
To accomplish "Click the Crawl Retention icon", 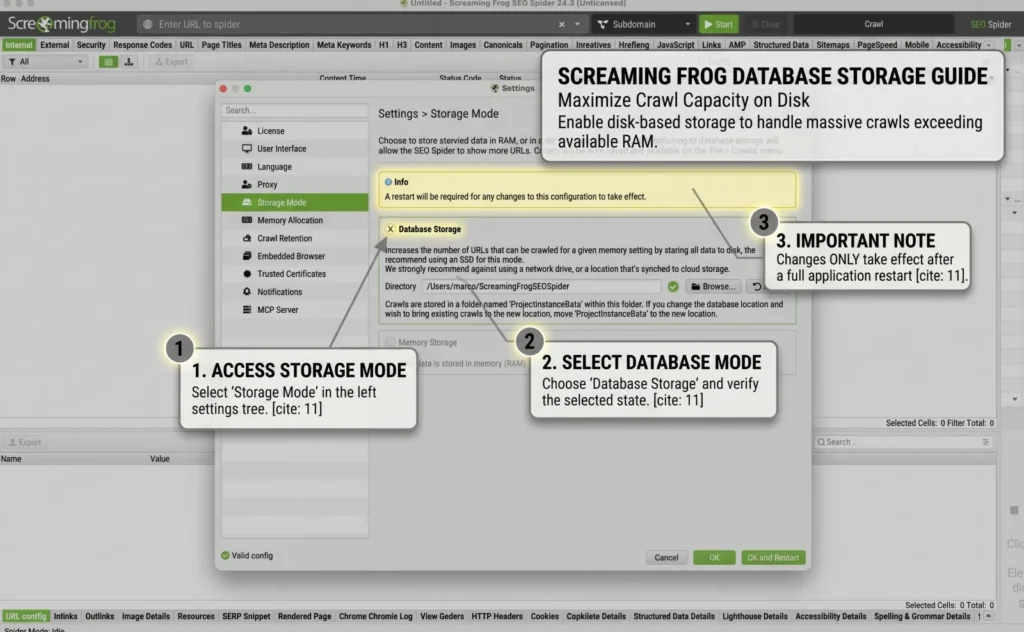I will [247, 238].
